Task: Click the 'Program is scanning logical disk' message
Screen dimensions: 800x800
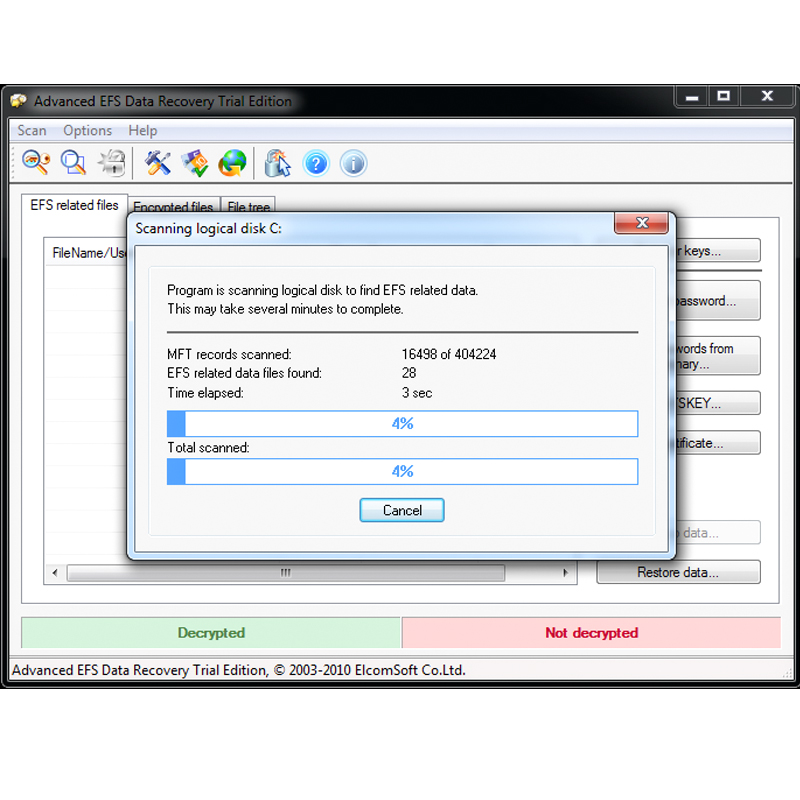Action: [x=322, y=290]
